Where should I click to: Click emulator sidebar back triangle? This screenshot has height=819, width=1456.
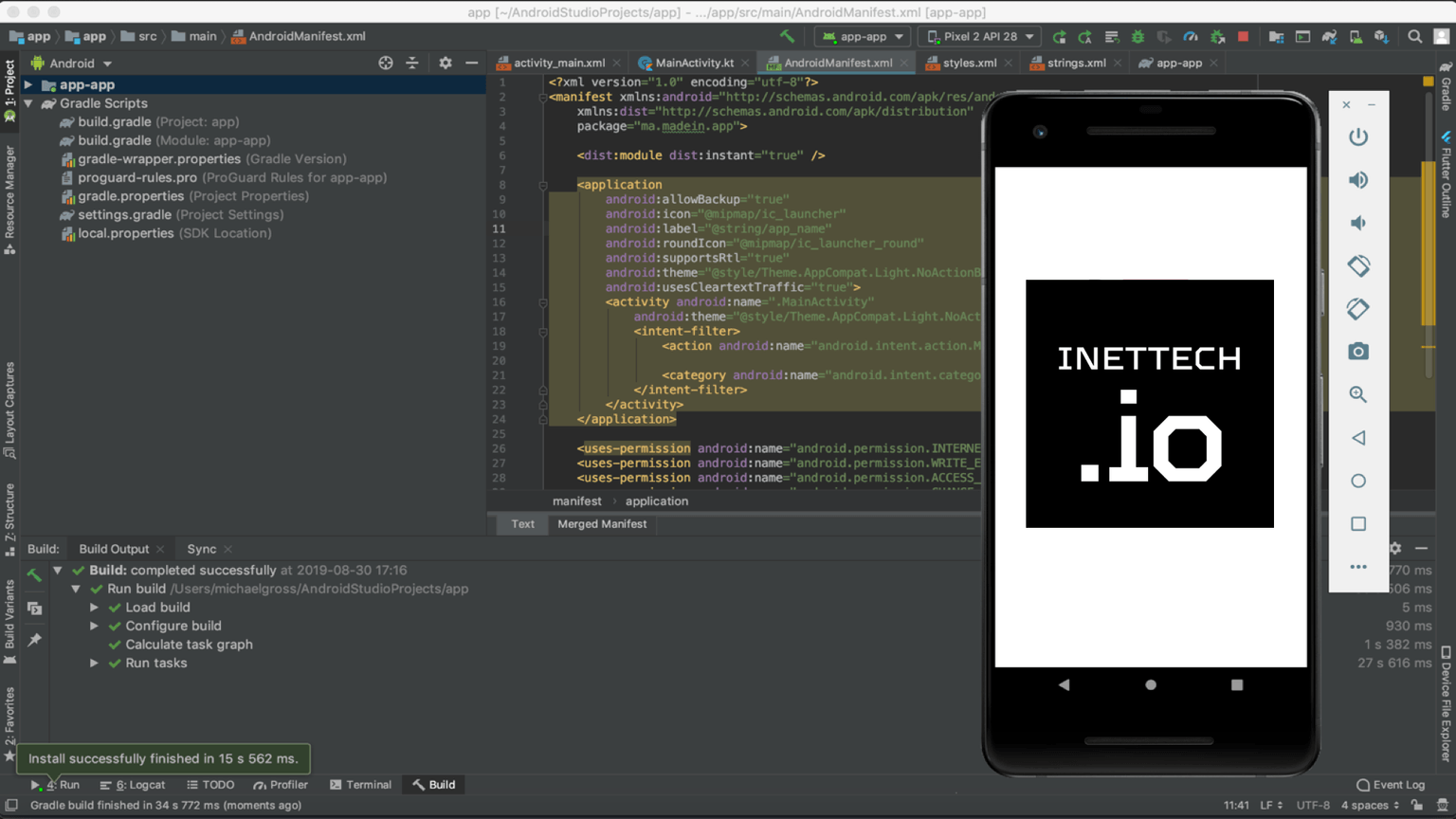coord(1358,438)
